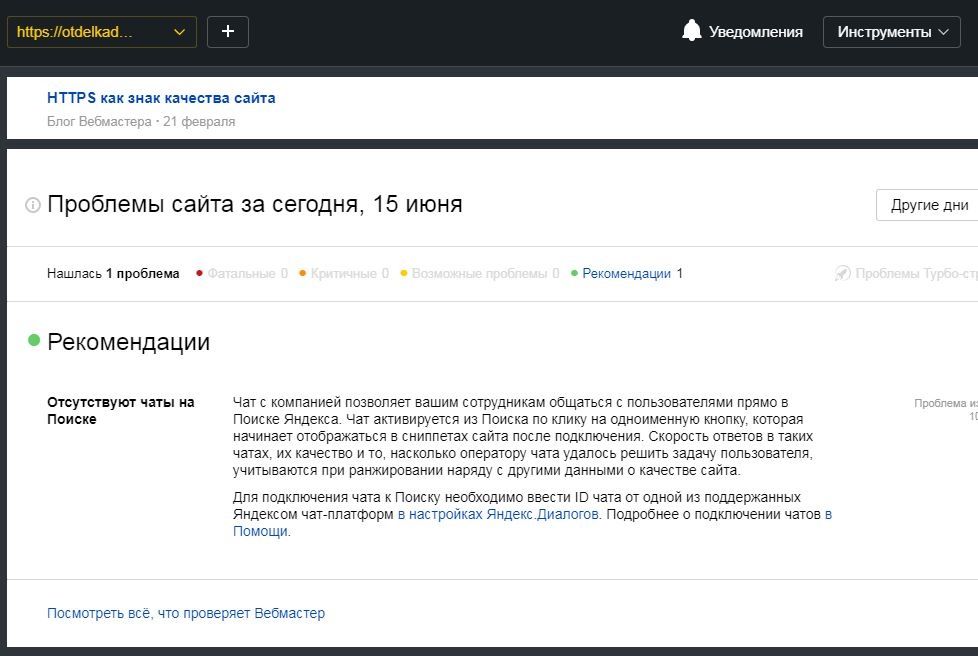Click the plus icon to add a site

[228, 32]
